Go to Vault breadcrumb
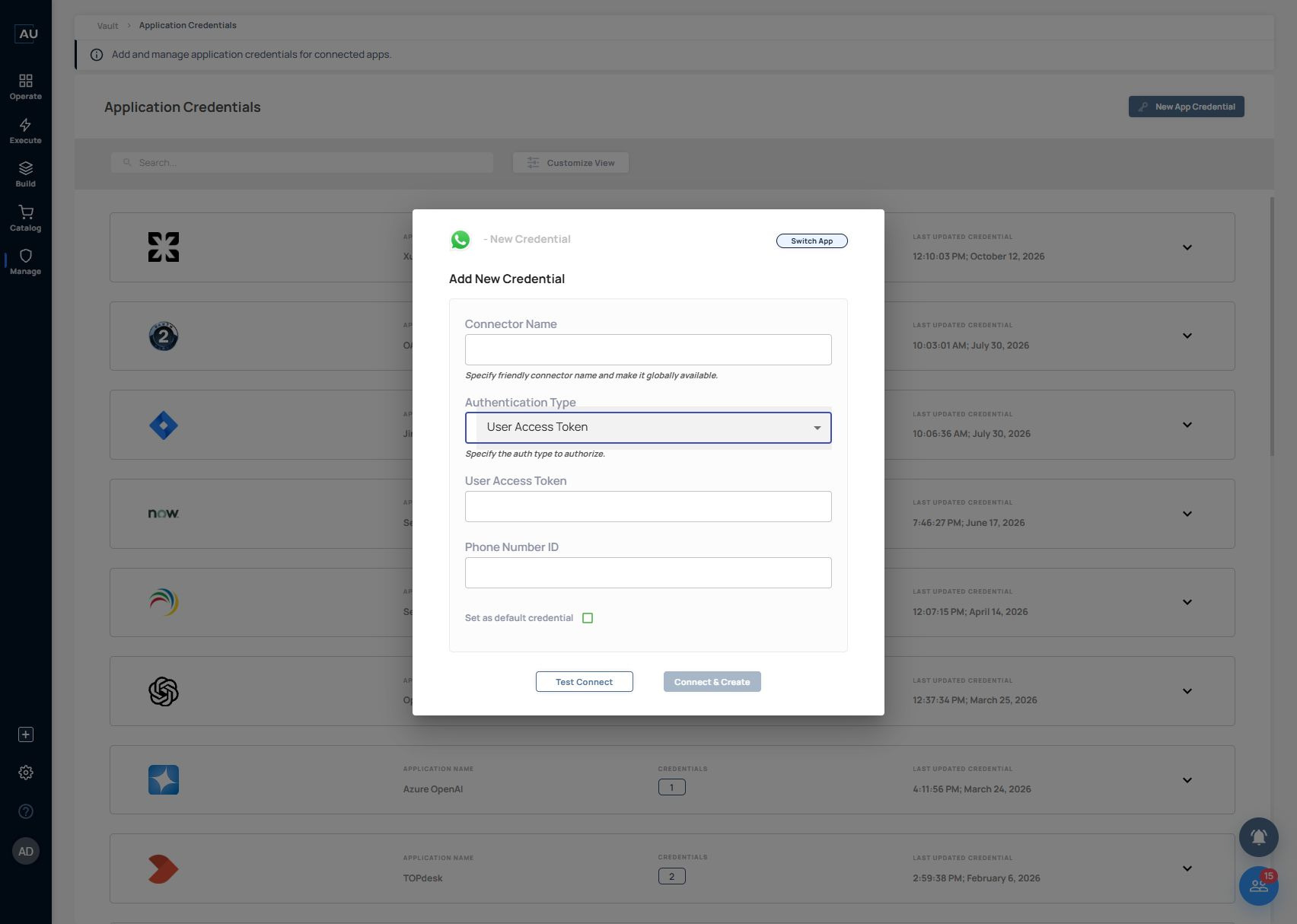 point(107,26)
